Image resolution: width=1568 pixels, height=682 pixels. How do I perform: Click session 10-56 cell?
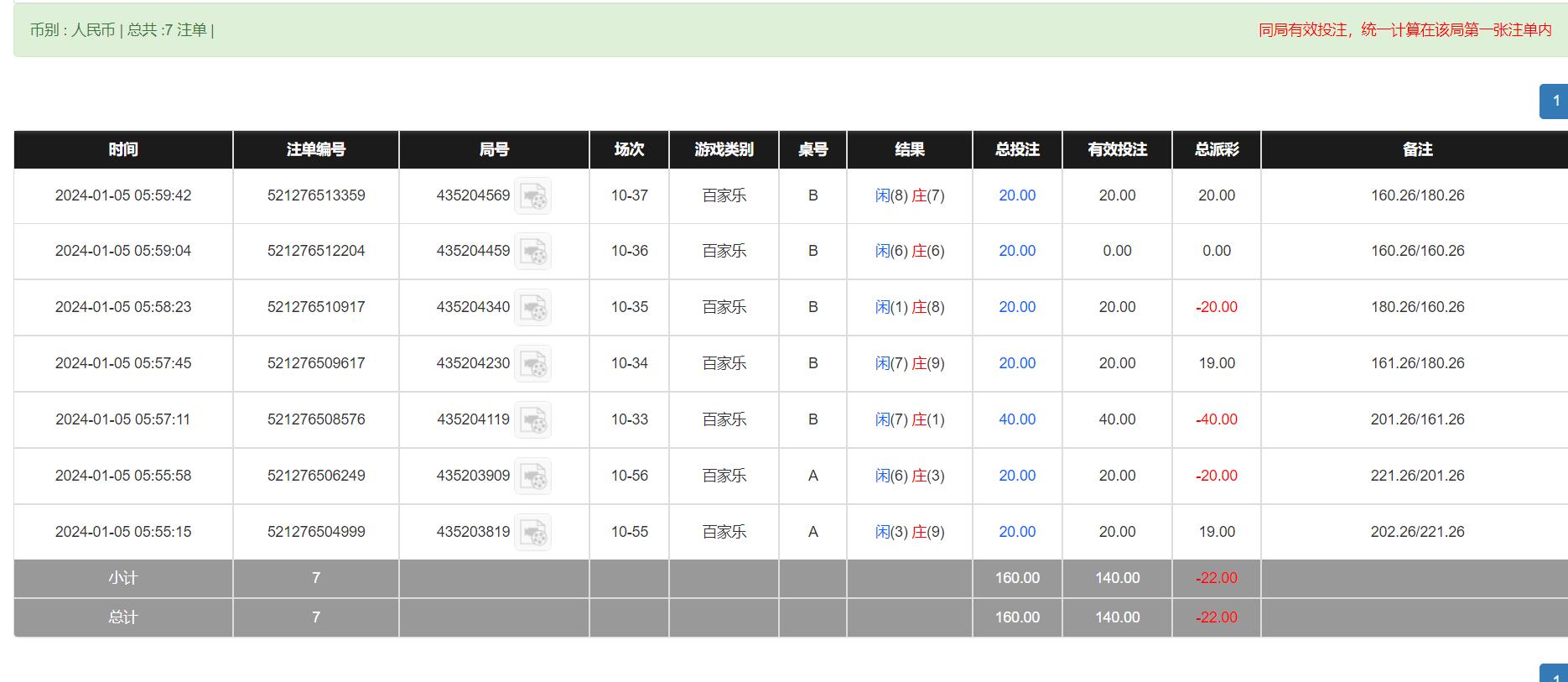tap(629, 476)
